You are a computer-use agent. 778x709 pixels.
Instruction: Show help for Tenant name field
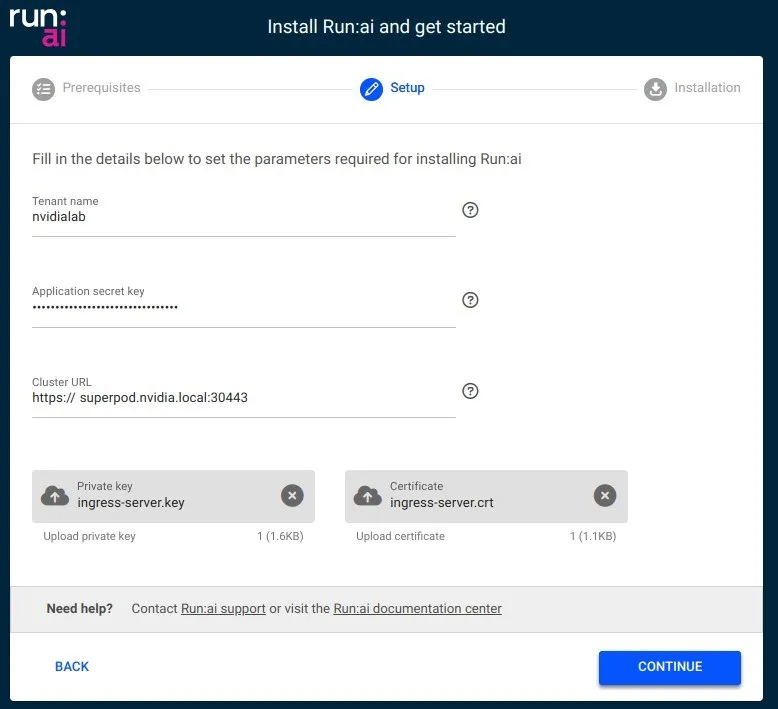(x=470, y=210)
